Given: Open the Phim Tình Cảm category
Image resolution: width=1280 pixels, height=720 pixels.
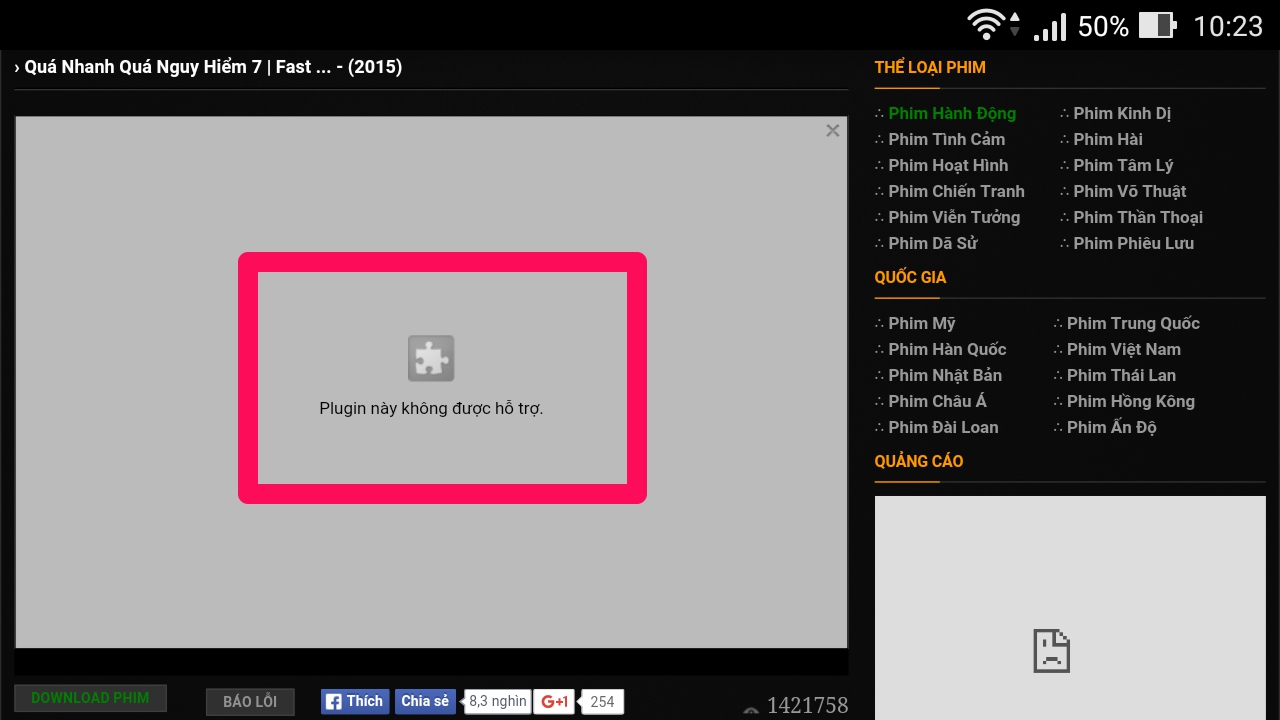Looking at the screenshot, I should pyautogui.click(x=946, y=139).
